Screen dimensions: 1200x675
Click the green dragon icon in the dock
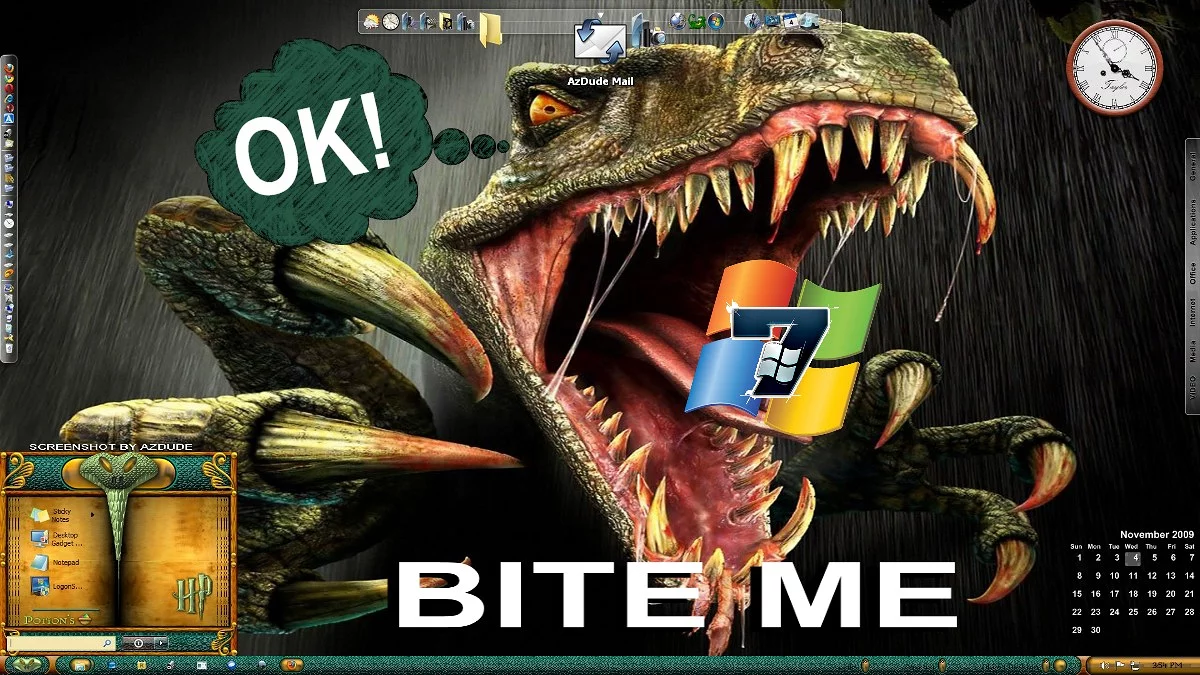coord(695,21)
